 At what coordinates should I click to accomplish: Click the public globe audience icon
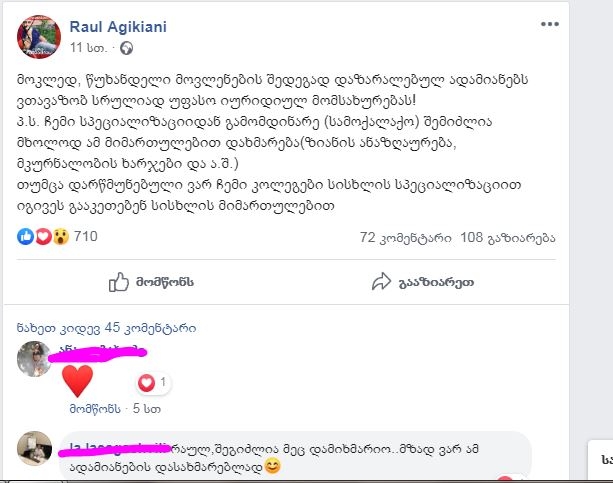point(126,48)
